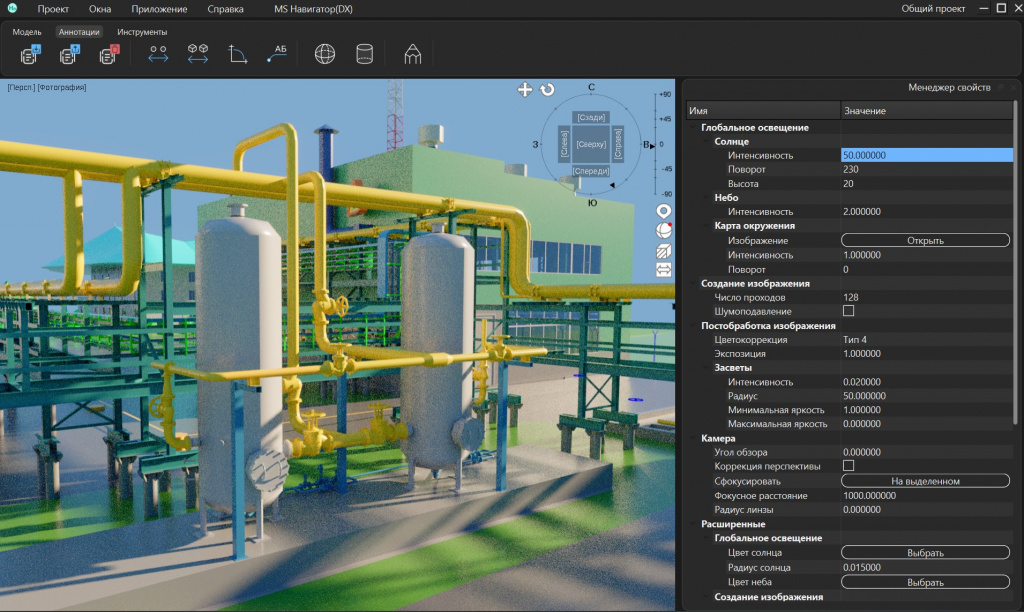Collapse the Солнце group
1024x612 pixels.
[707, 142]
